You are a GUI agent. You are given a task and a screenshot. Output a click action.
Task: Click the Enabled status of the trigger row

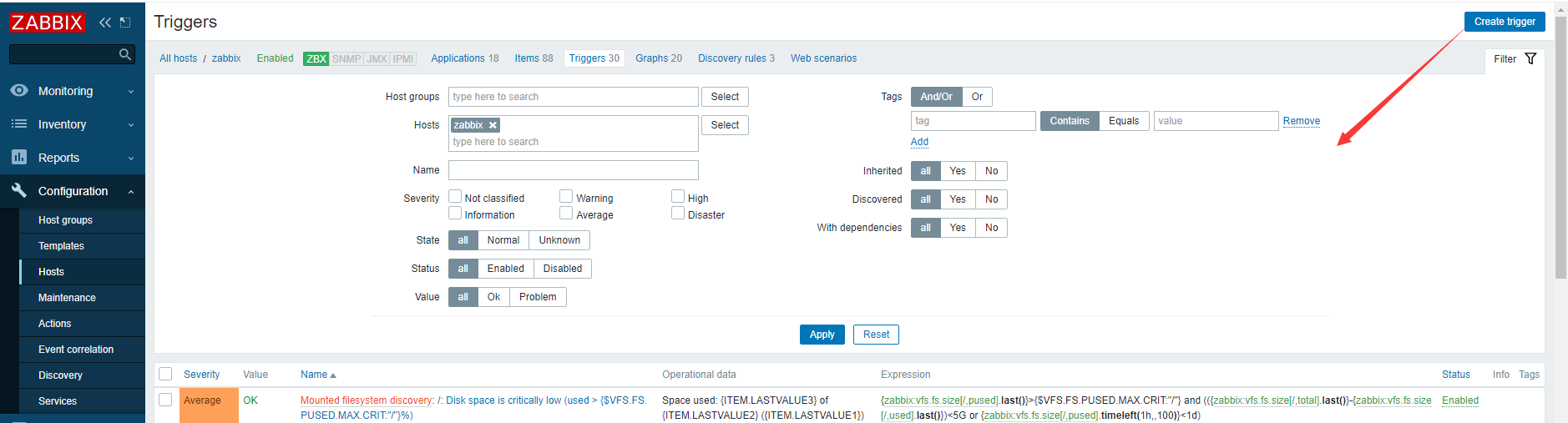[x=1460, y=400]
